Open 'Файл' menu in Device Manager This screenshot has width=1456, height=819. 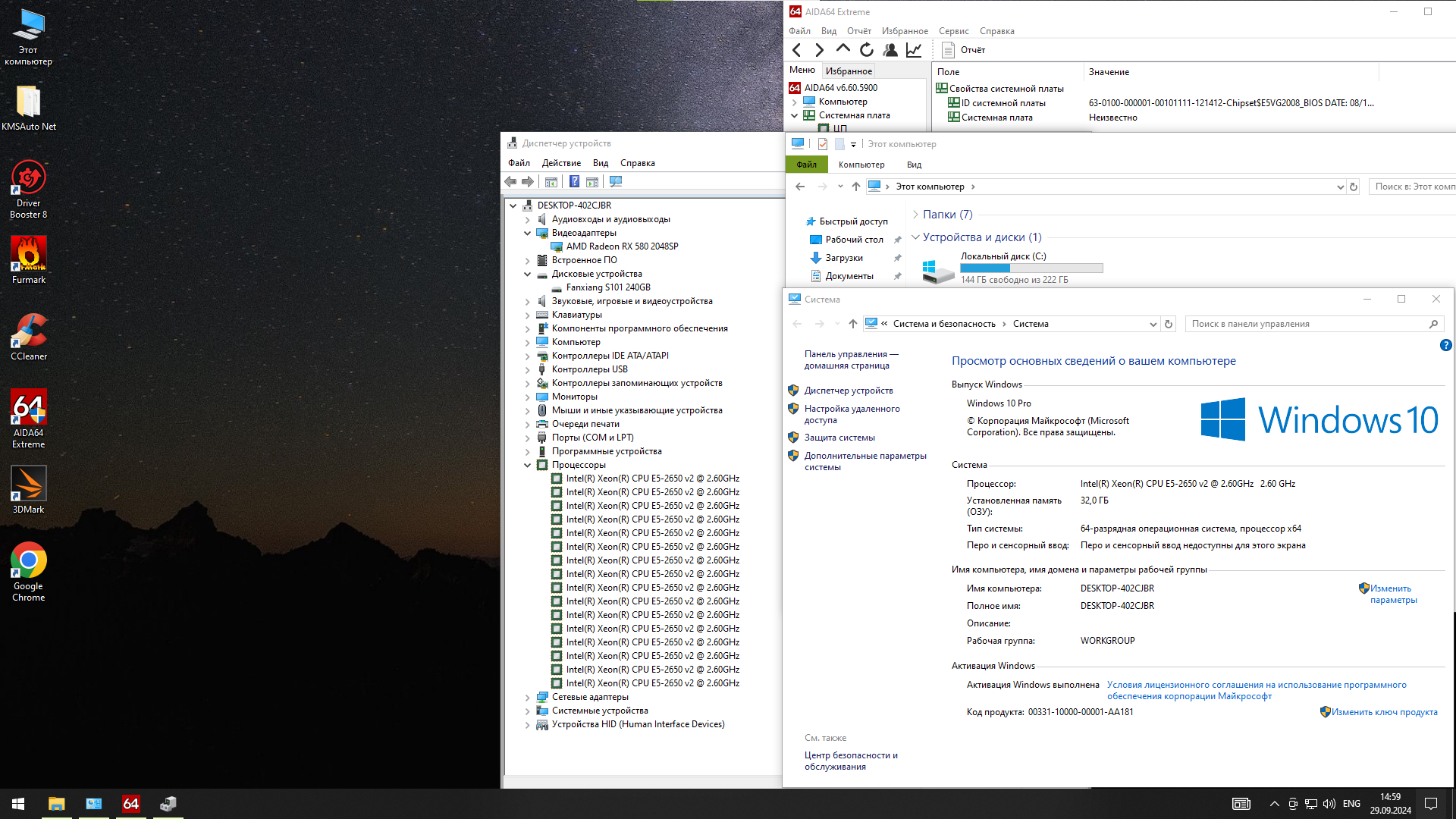(x=519, y=163)
